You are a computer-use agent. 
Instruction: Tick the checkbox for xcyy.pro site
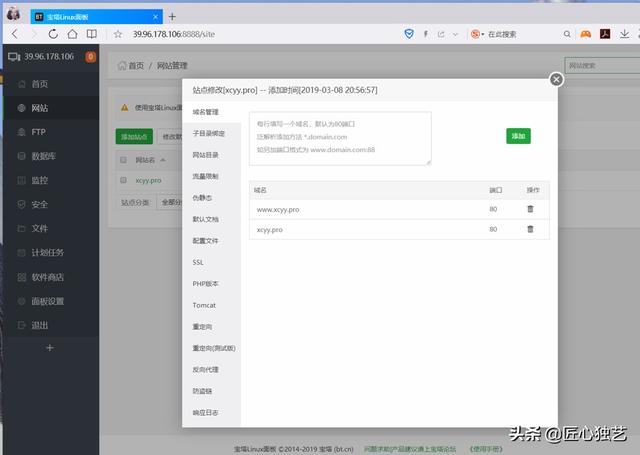[123, 180]
